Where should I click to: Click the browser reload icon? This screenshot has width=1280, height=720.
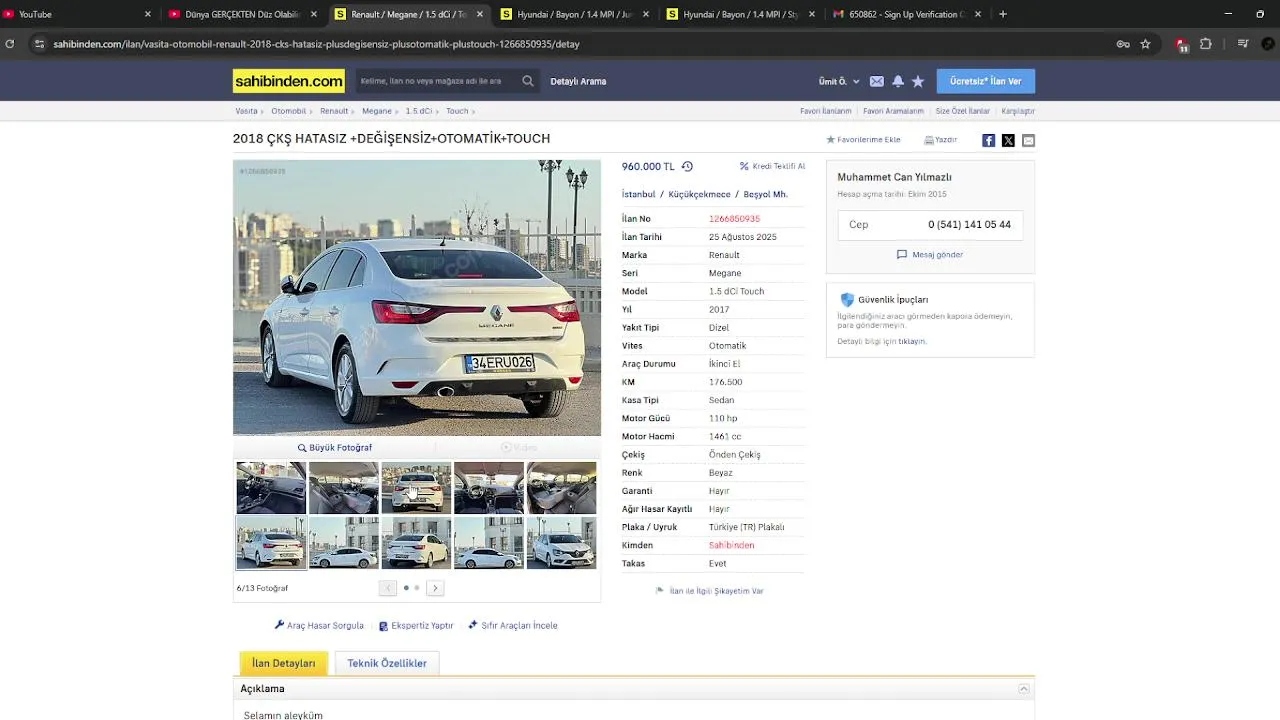(10, 44)
